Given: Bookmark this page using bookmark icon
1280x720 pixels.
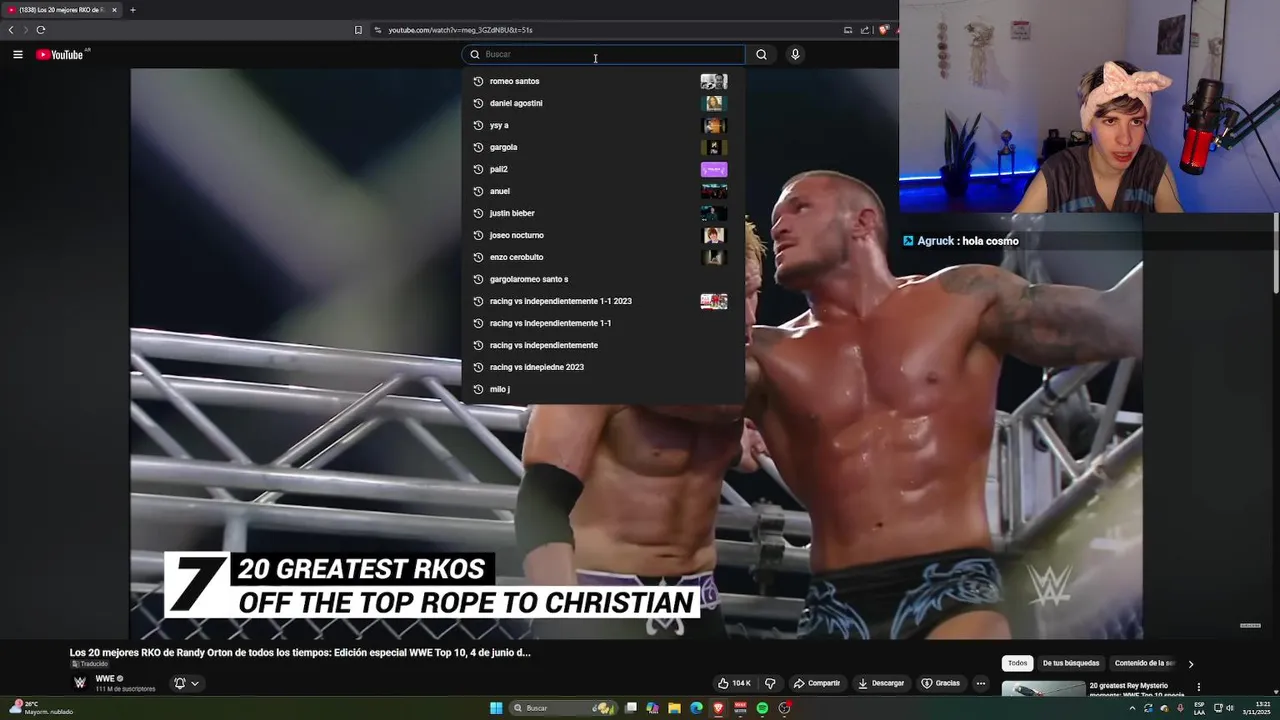Looking at the screenshot, I should click(x=358, y=30).
